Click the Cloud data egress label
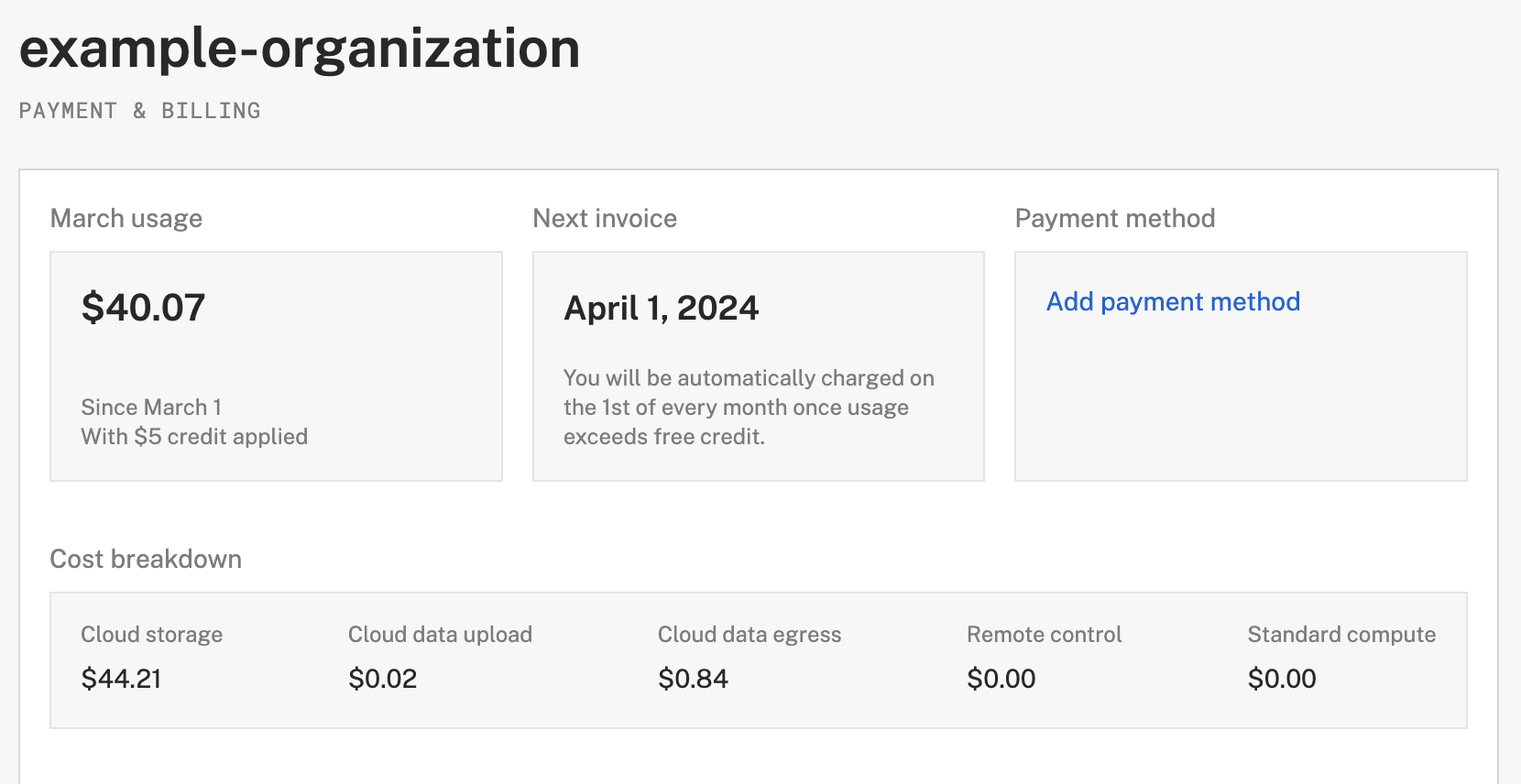The width and height of the screenshot is (1521, 784). (750, 635)
